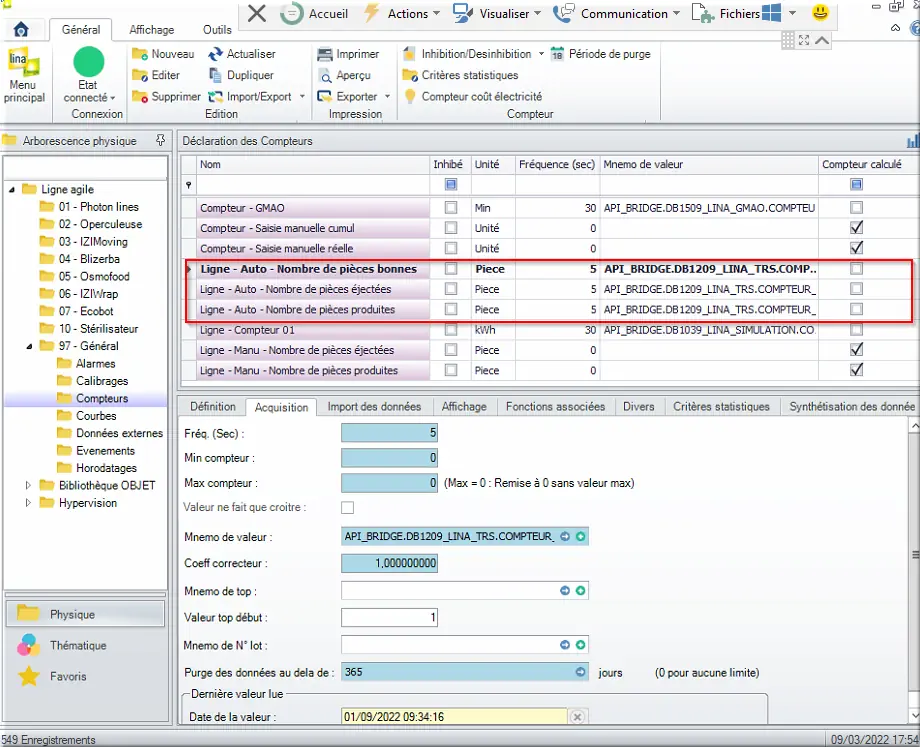Open Critères statistiques in the ribbon
This screenshot has width=920, height=747.
(x=461, y=75)
